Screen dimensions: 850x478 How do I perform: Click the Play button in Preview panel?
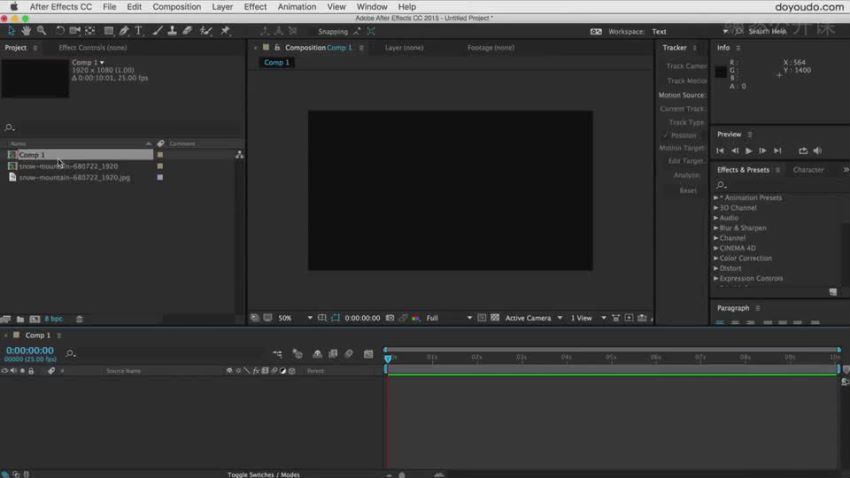click(748, 151)
